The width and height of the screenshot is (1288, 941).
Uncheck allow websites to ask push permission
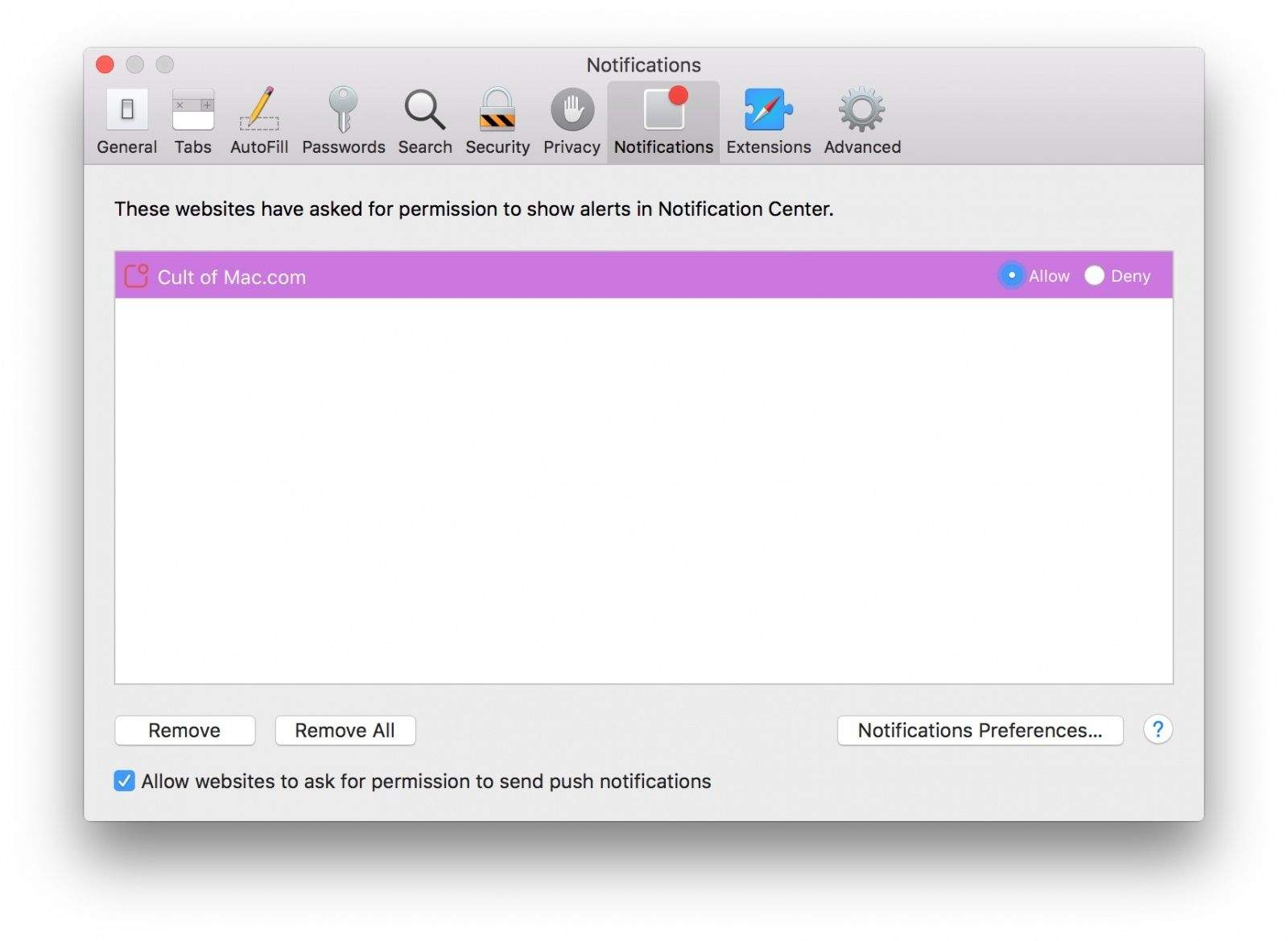coord(125,781)
